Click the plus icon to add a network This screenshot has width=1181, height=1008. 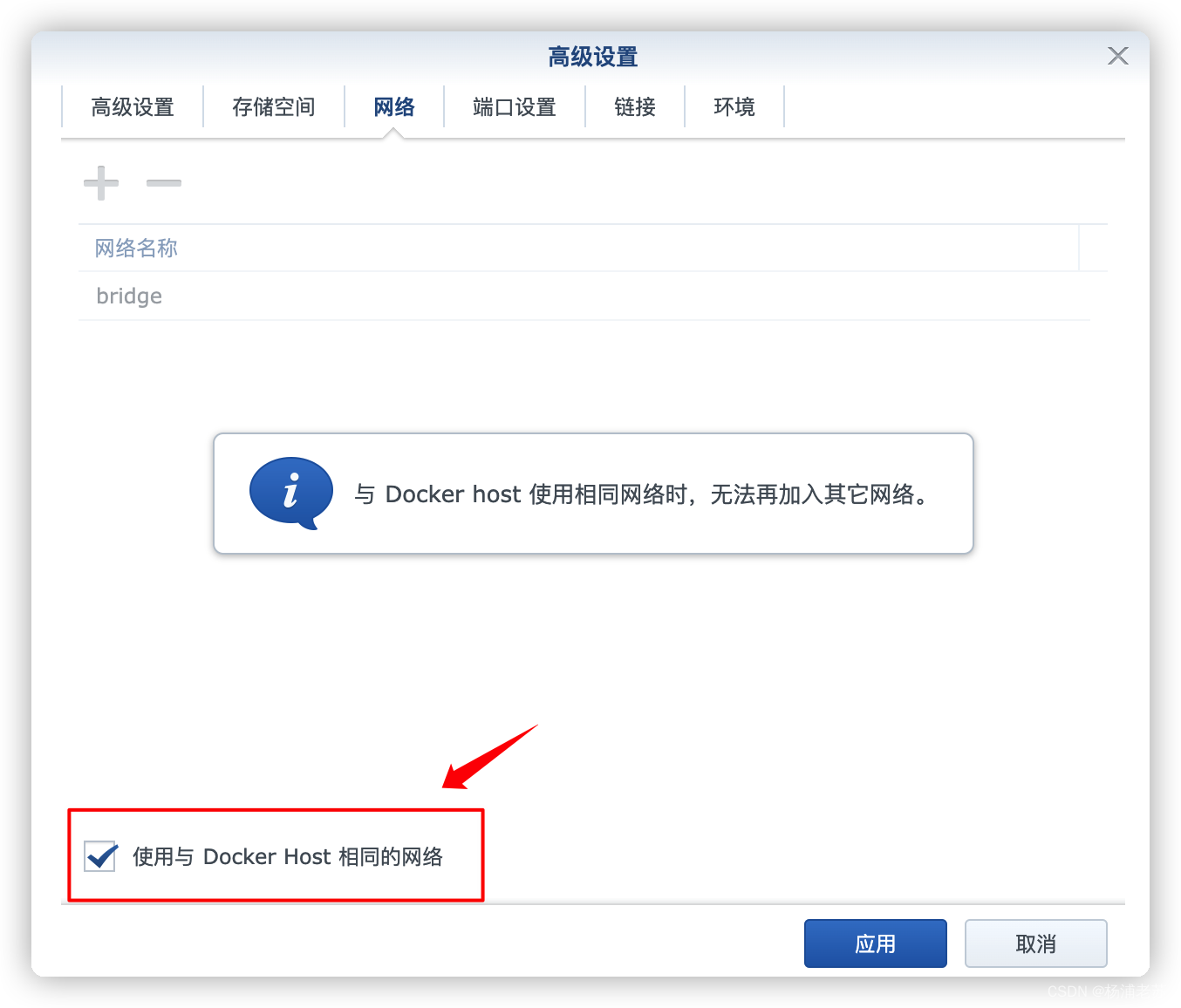pyautogui.click(x=101, y=183)
